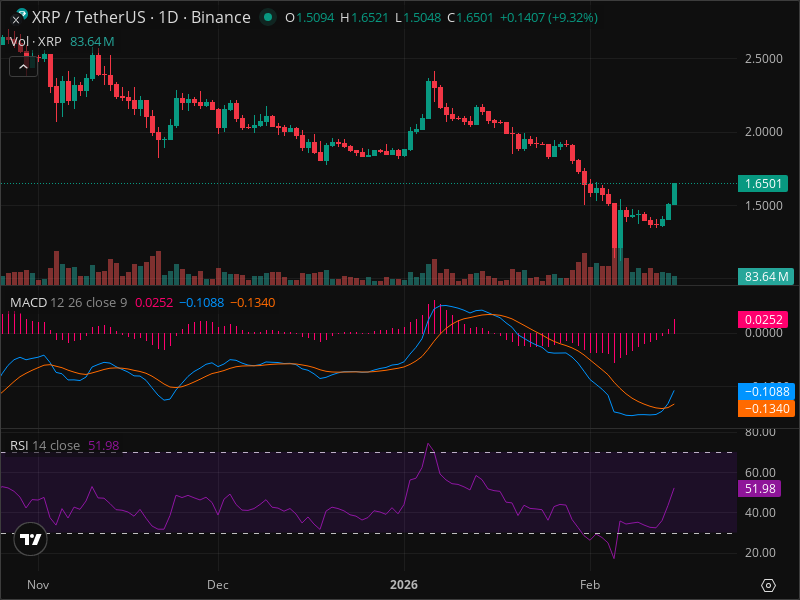Click the 0.0000 MACD axis label

coord(763,333)
